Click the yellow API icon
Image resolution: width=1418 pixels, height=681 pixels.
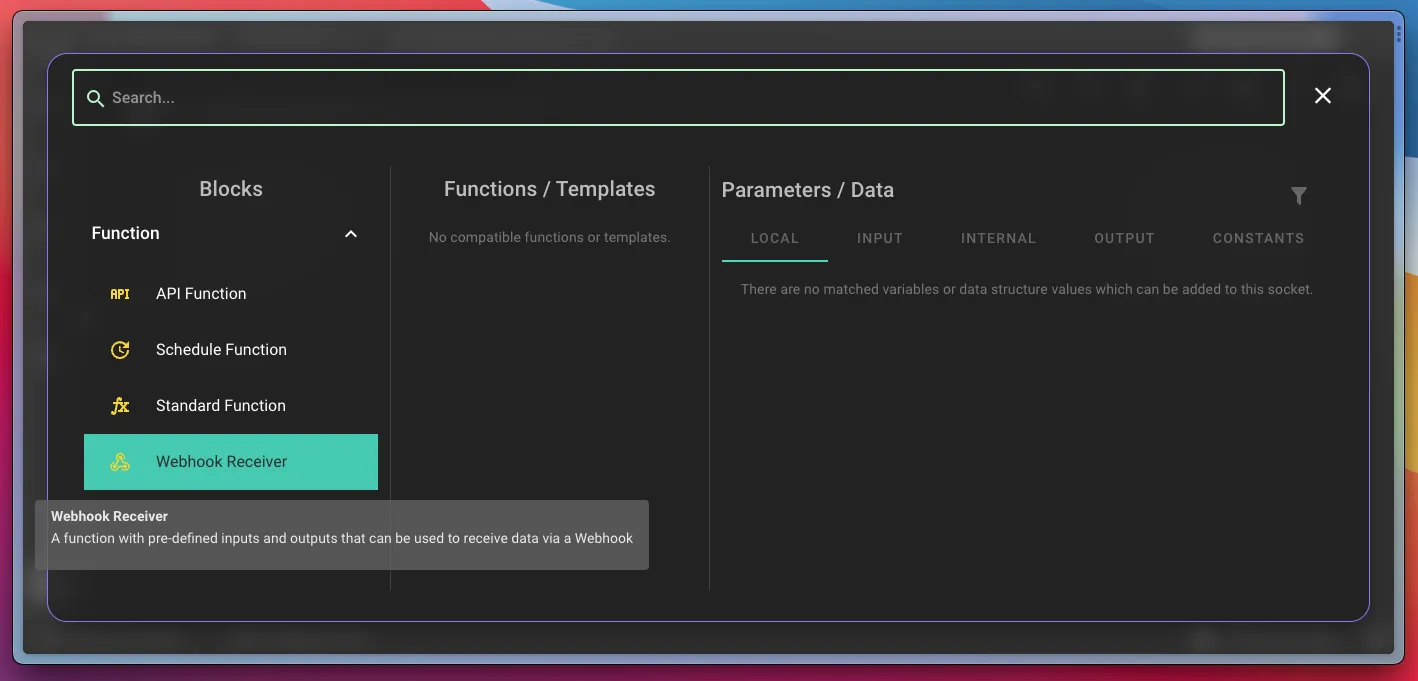(120, 294)
